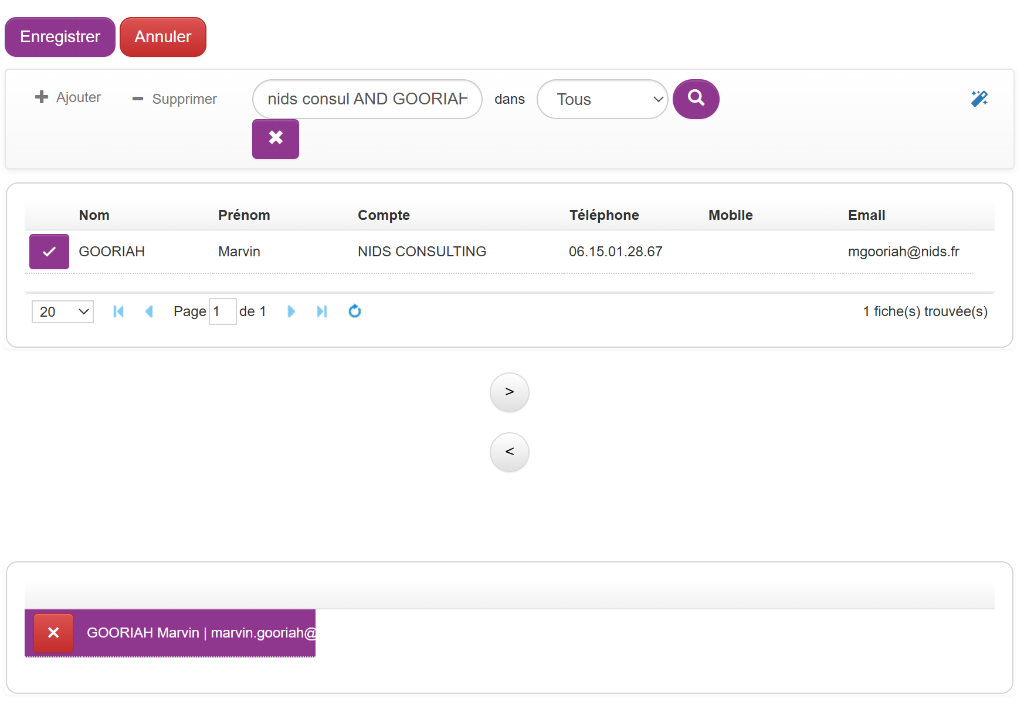Screen dimensions: 1024x709
Task: Jump to last page of results
Action: point(322,312)
